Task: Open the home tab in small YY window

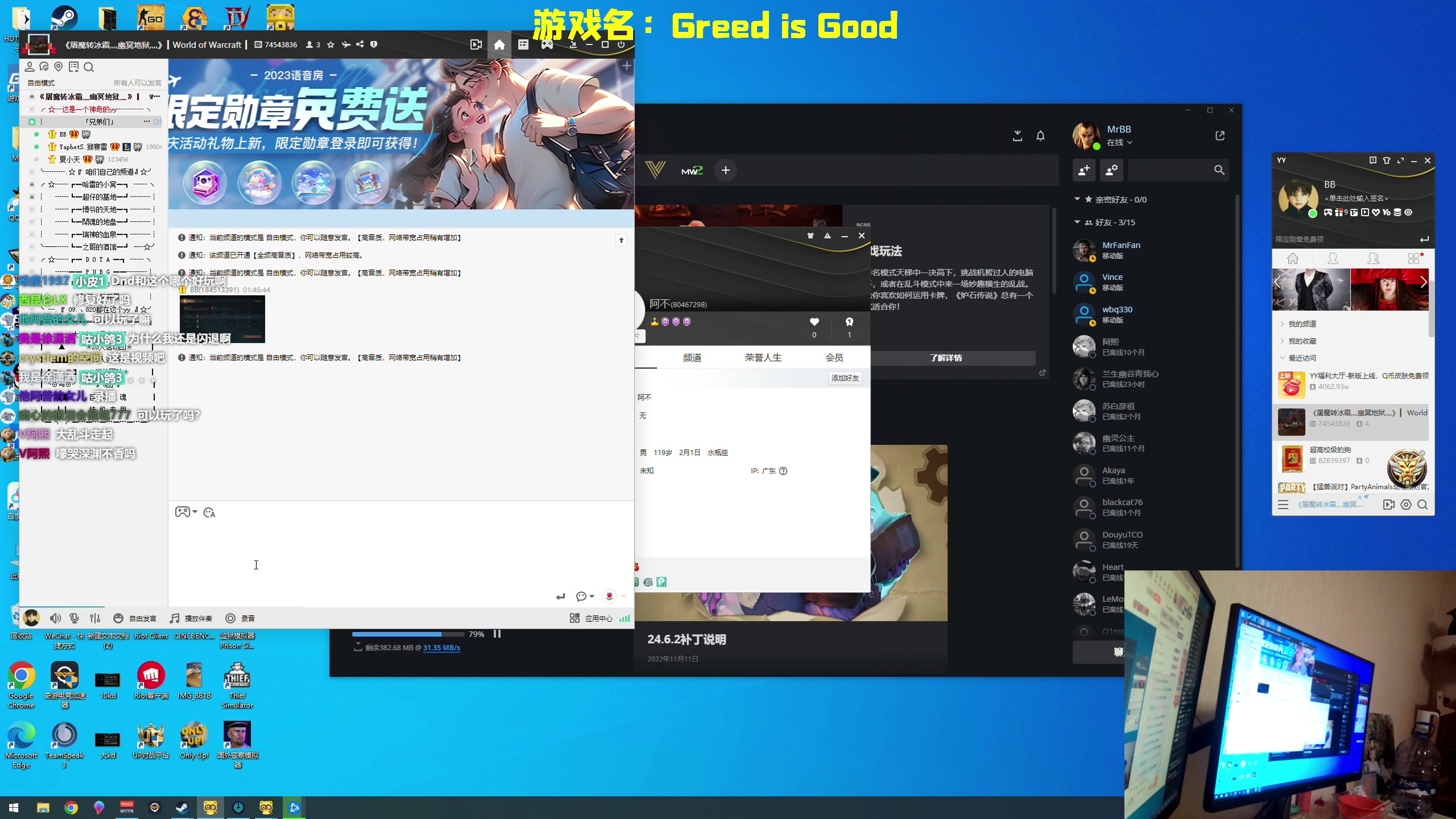Action: pos(1293,259)
